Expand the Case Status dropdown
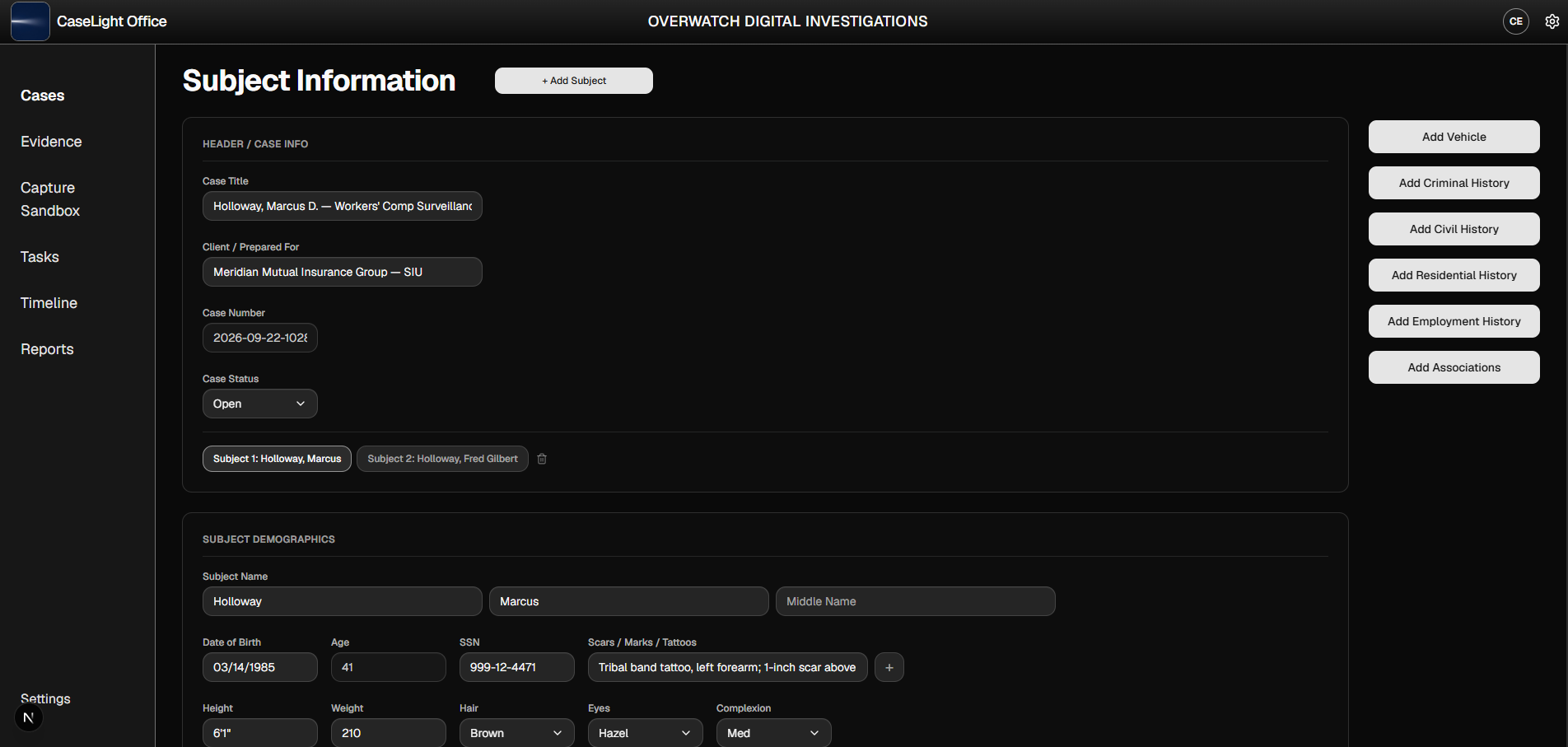The width and height of the screenshot is (1568, 747). pyautogui.click(x=260, y=404)
